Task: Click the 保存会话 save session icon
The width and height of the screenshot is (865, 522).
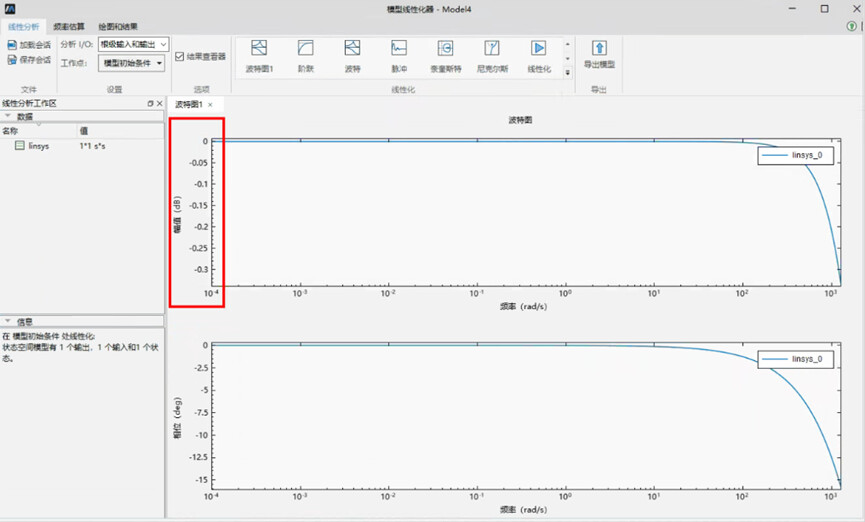Action: coord(12,60)
